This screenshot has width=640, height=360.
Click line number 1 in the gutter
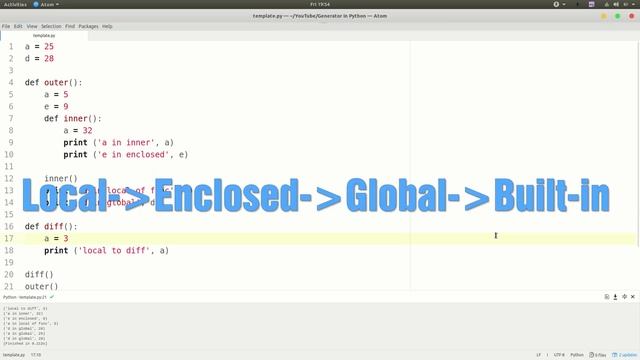pyautogui.click(x=11, y=47)
